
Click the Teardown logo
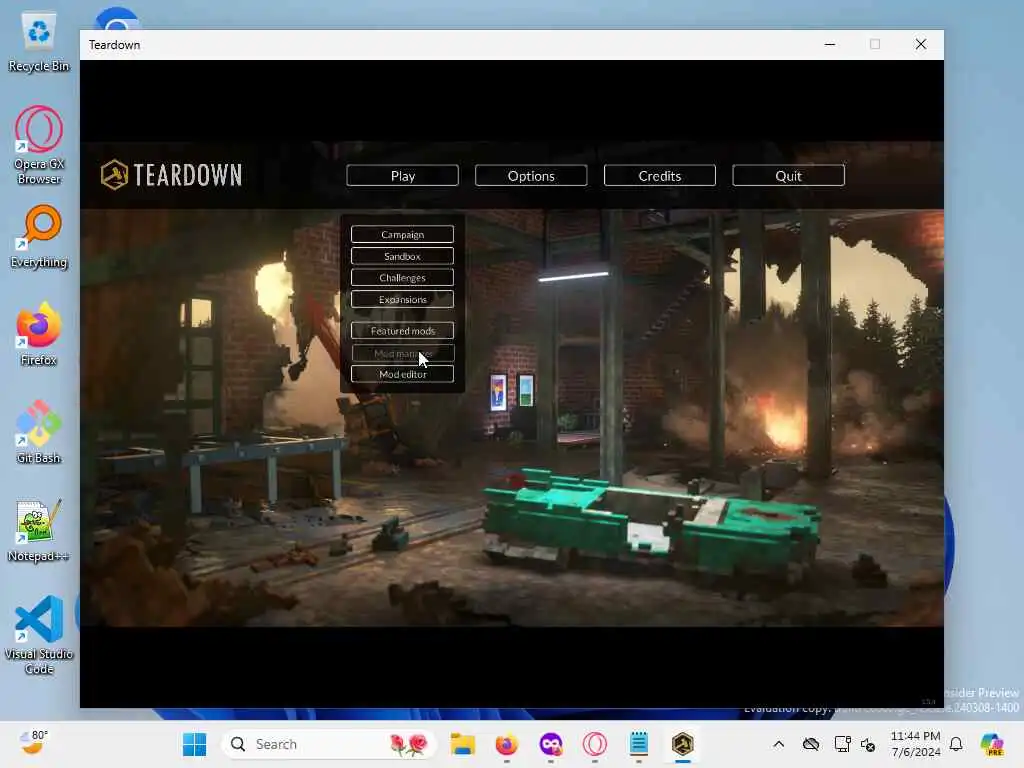click(x=171, y=175)
